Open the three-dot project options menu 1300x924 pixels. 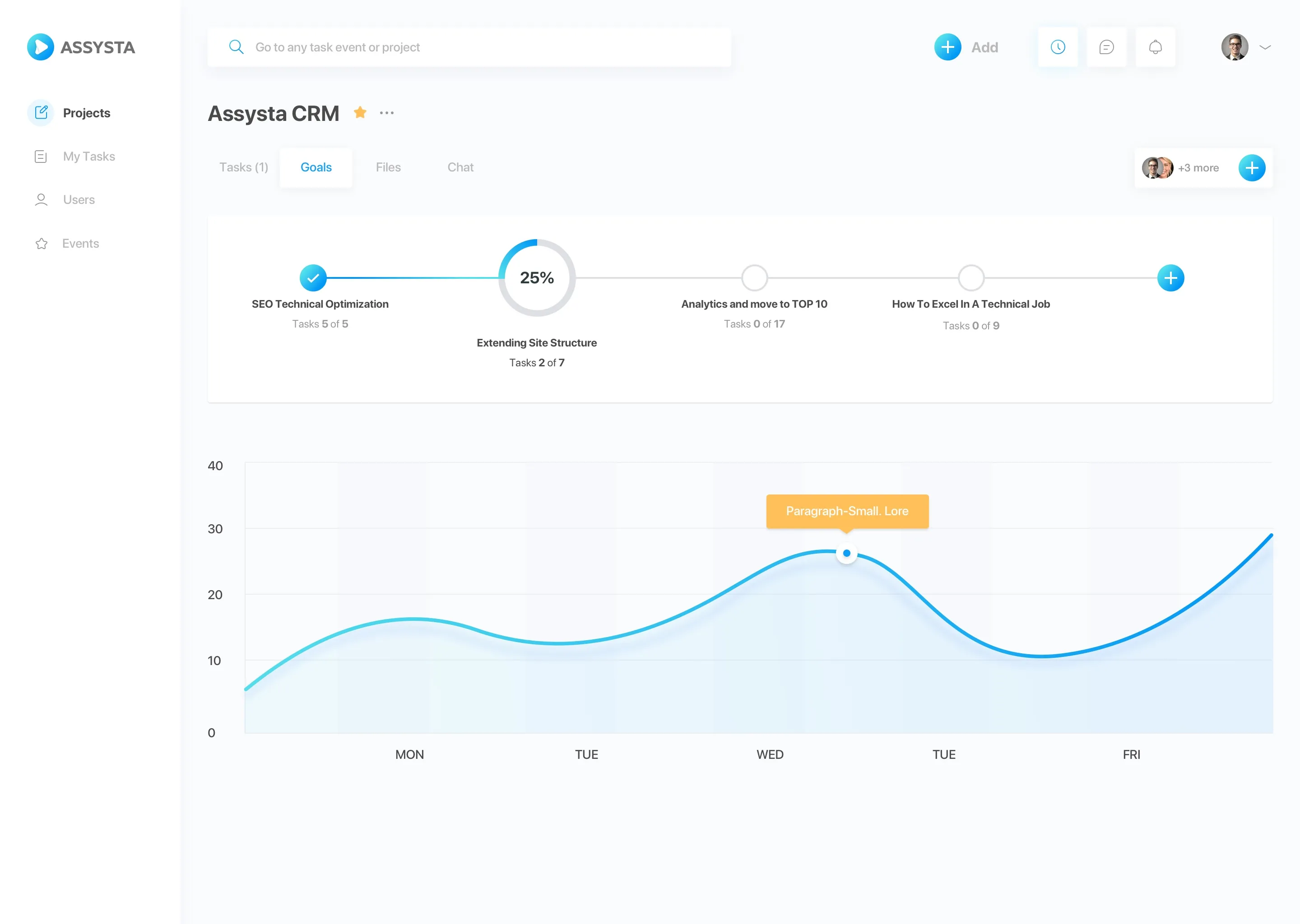386,113
